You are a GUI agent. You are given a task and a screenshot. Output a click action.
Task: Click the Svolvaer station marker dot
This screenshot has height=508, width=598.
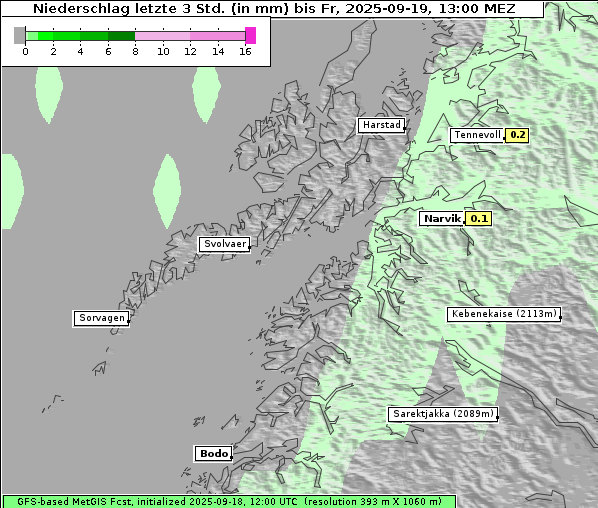coord(249,248)
